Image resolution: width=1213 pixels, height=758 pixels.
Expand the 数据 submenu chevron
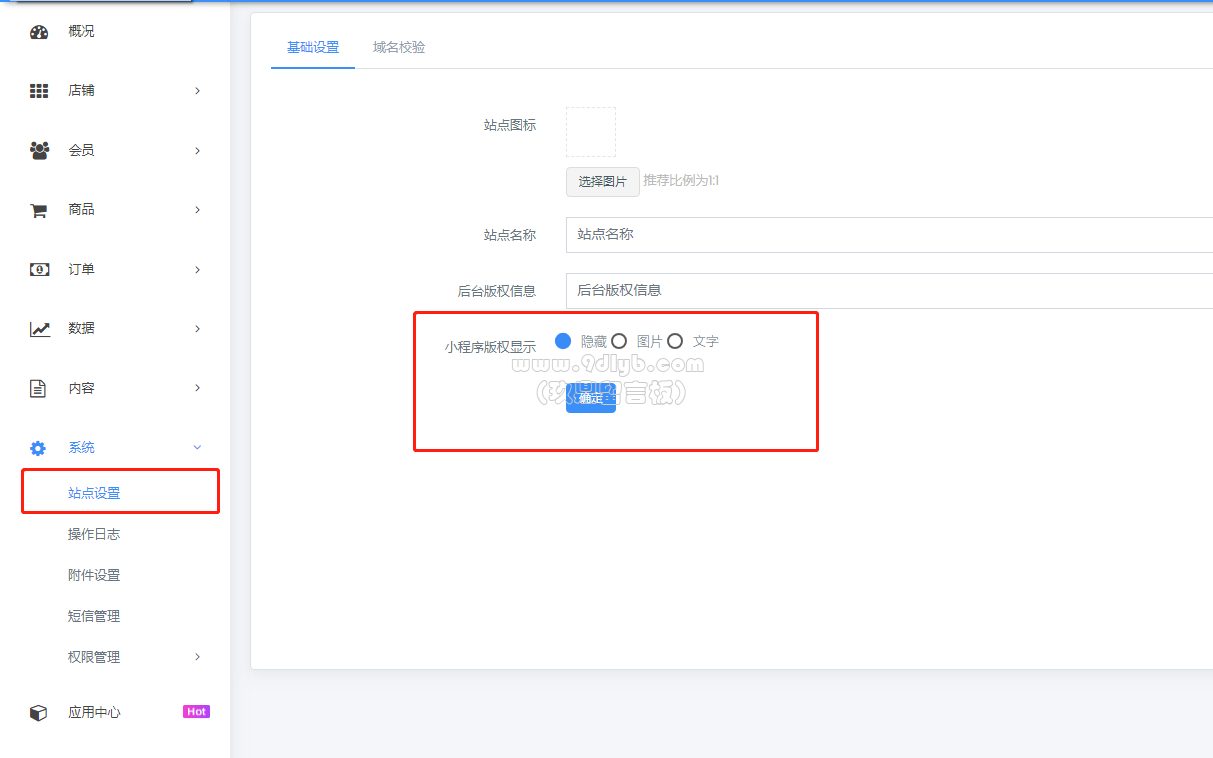(x=197, y=329)
